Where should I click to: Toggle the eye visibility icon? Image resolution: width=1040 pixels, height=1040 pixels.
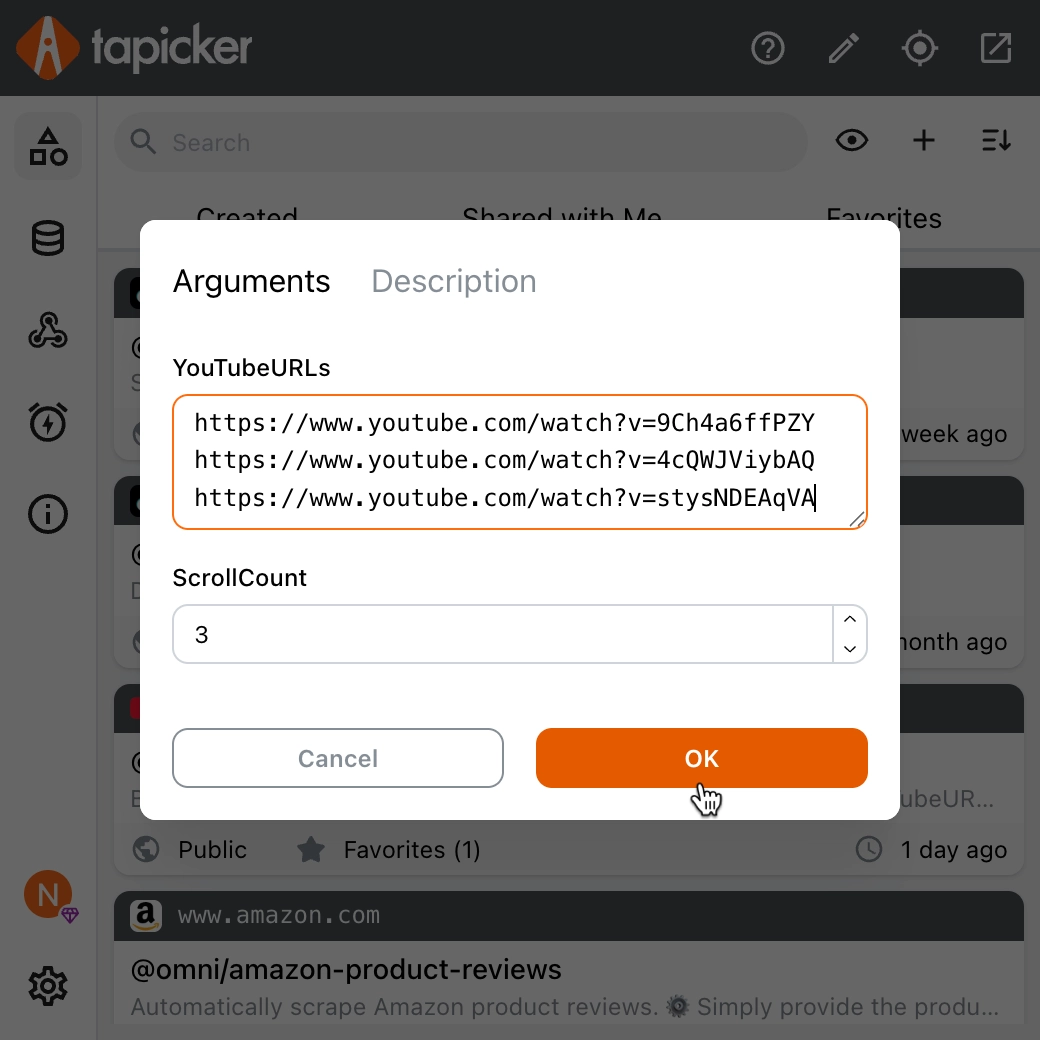pyautogui.click(x=852, y=141)
